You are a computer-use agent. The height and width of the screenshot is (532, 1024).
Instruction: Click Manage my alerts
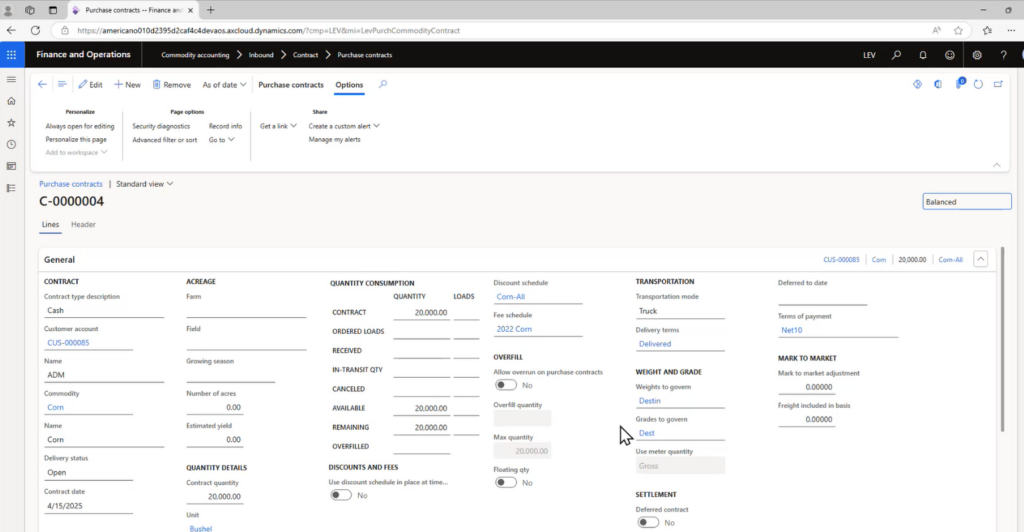tap(334, 140)
